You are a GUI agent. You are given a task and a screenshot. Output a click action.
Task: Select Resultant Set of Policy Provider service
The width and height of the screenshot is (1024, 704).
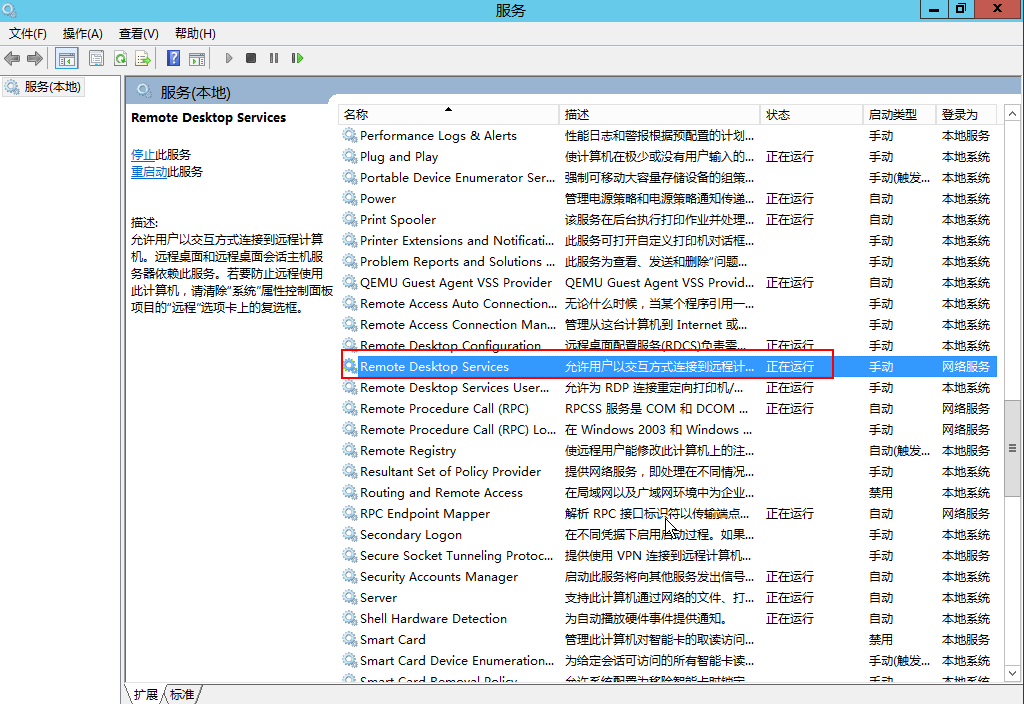tap(667, 472)
